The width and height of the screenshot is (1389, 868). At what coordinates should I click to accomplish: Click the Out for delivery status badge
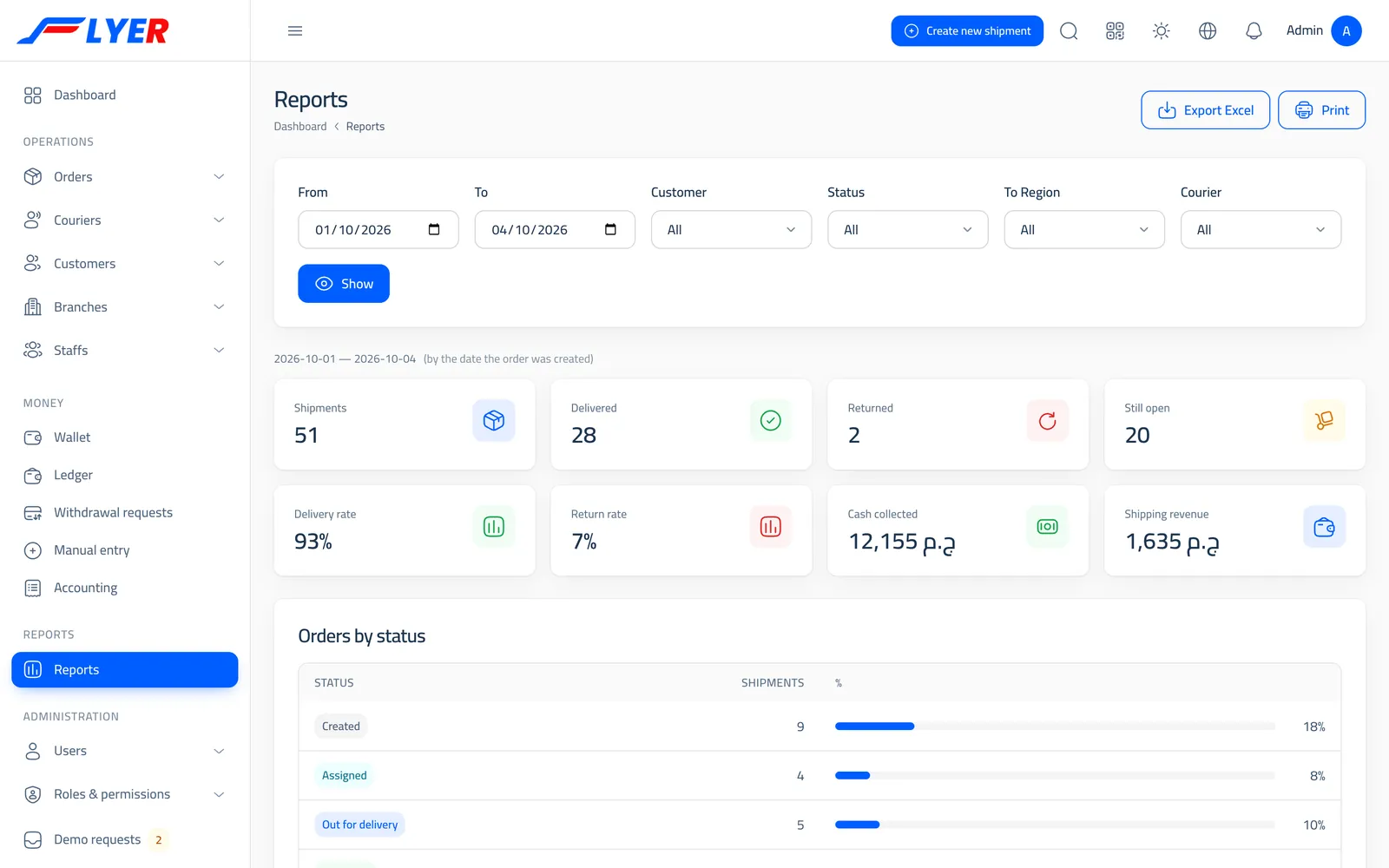click(x=360, y=825)
